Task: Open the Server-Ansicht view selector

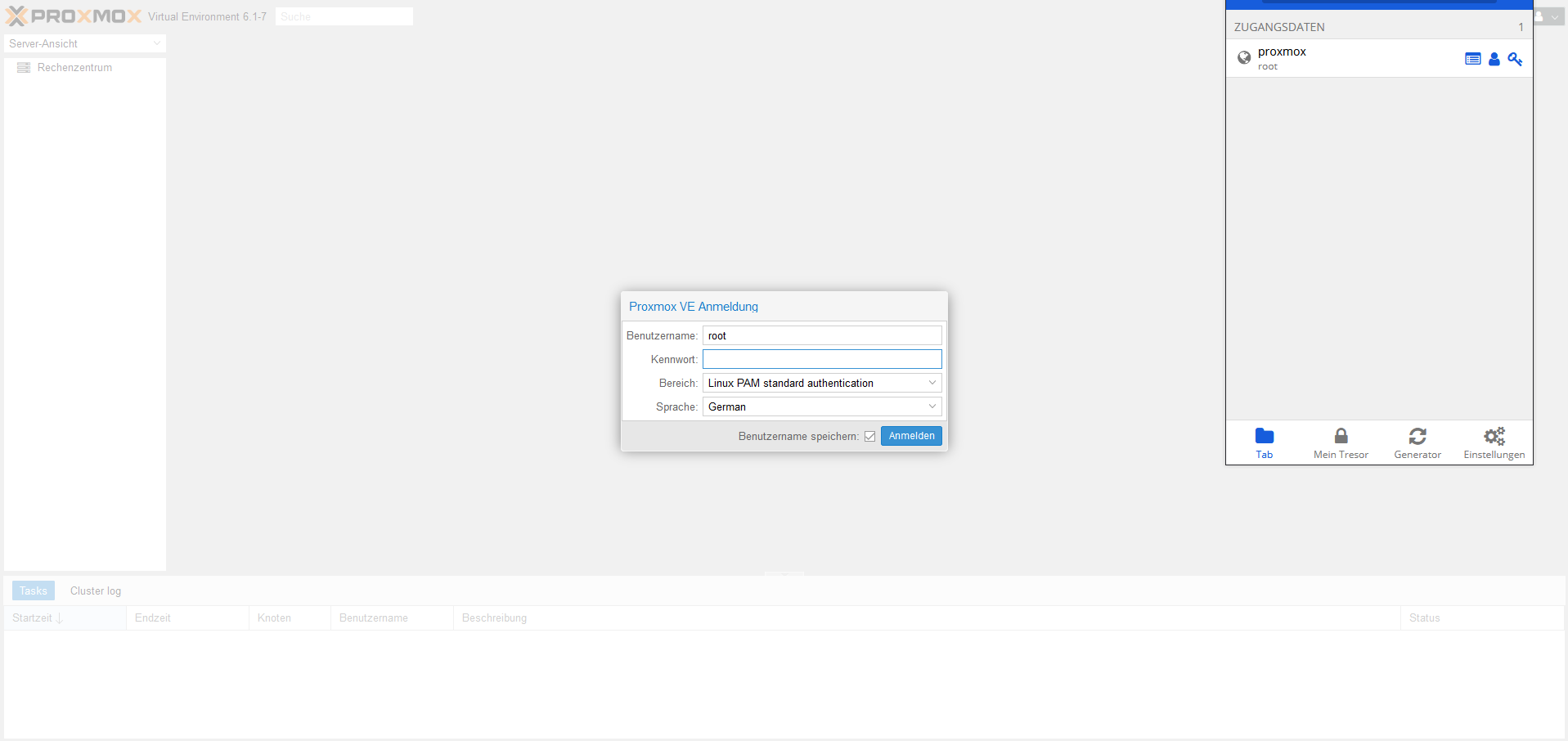Action: click(x=85, y=43)
